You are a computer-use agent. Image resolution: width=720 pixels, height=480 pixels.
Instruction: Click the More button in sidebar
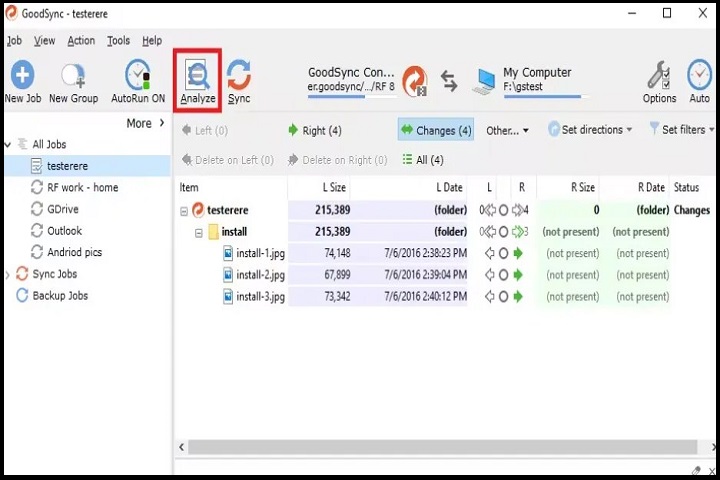pyautogui.click(x=146, y=123)
